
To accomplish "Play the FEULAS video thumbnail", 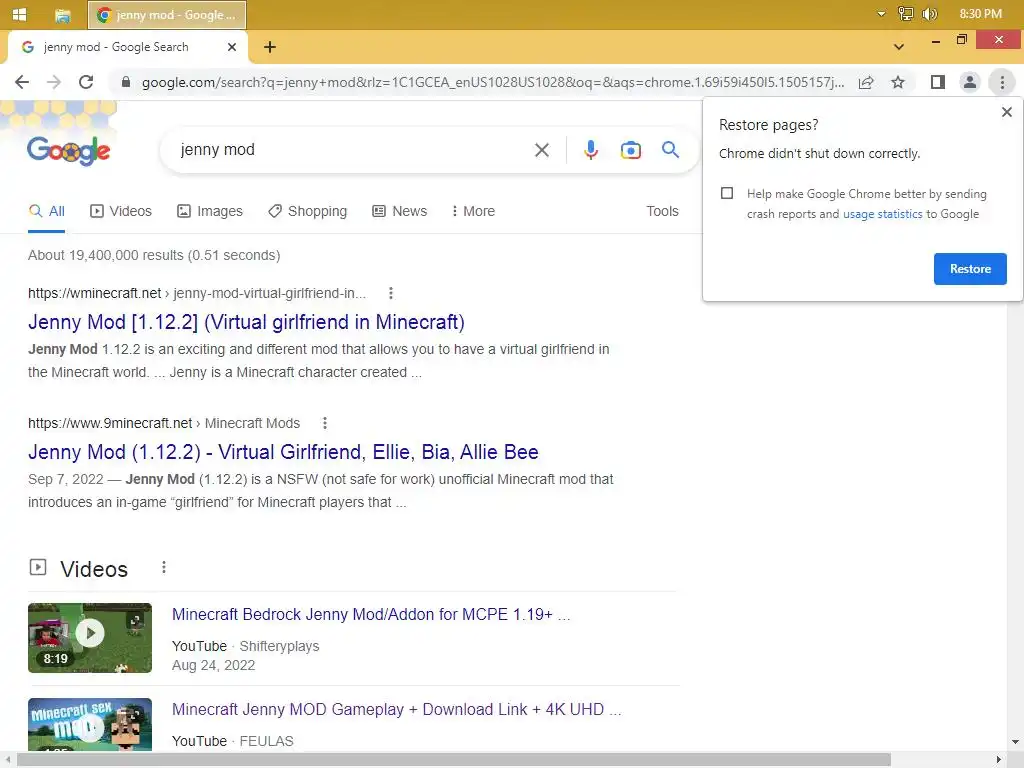I will (x=90, y=724).
